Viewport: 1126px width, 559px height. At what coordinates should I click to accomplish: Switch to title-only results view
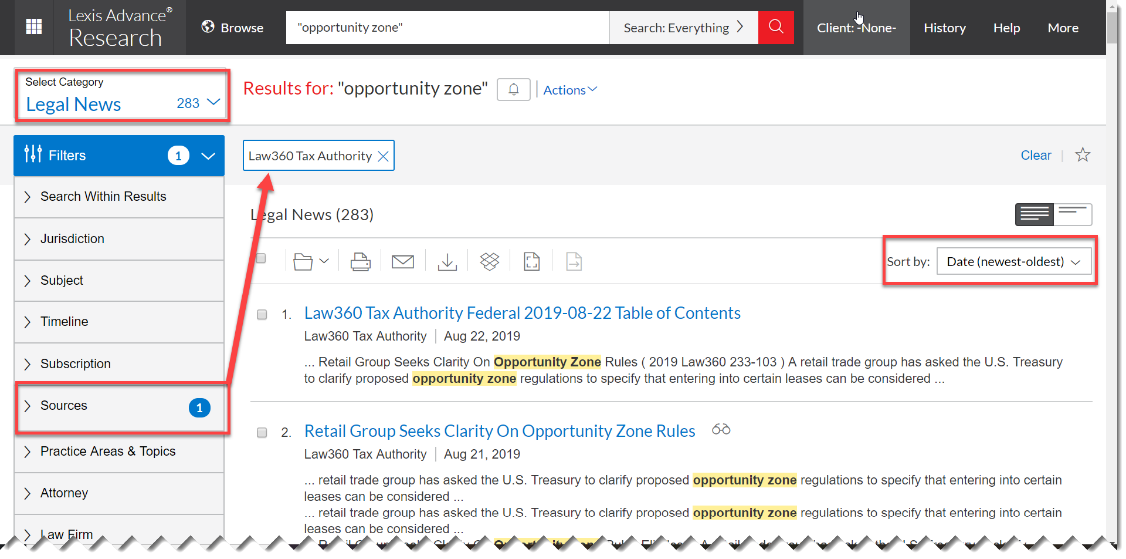[1073, 214]
